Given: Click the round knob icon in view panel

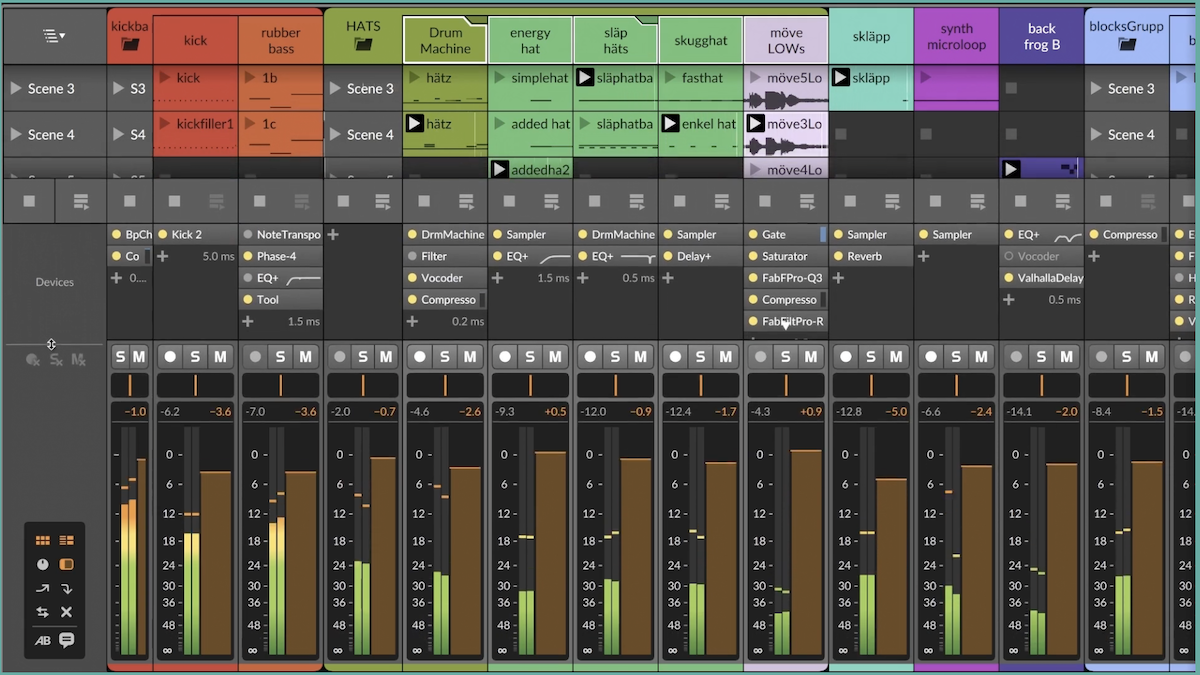Looking at the screenshot, I should 42,564.
